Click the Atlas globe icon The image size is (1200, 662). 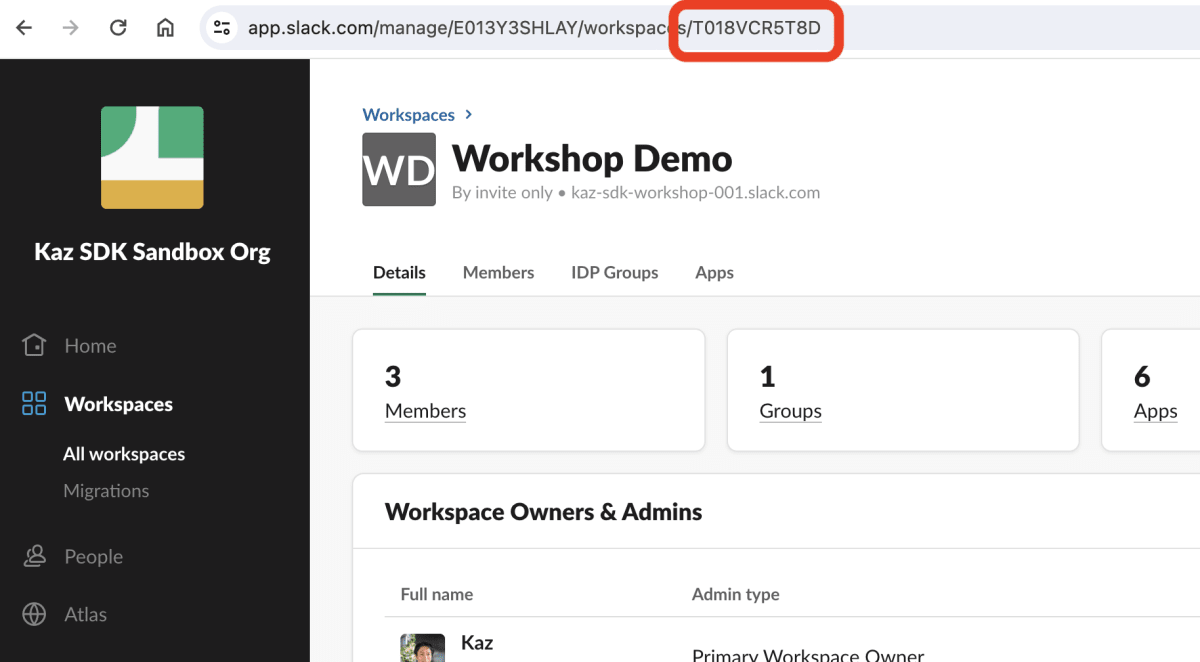34,614
